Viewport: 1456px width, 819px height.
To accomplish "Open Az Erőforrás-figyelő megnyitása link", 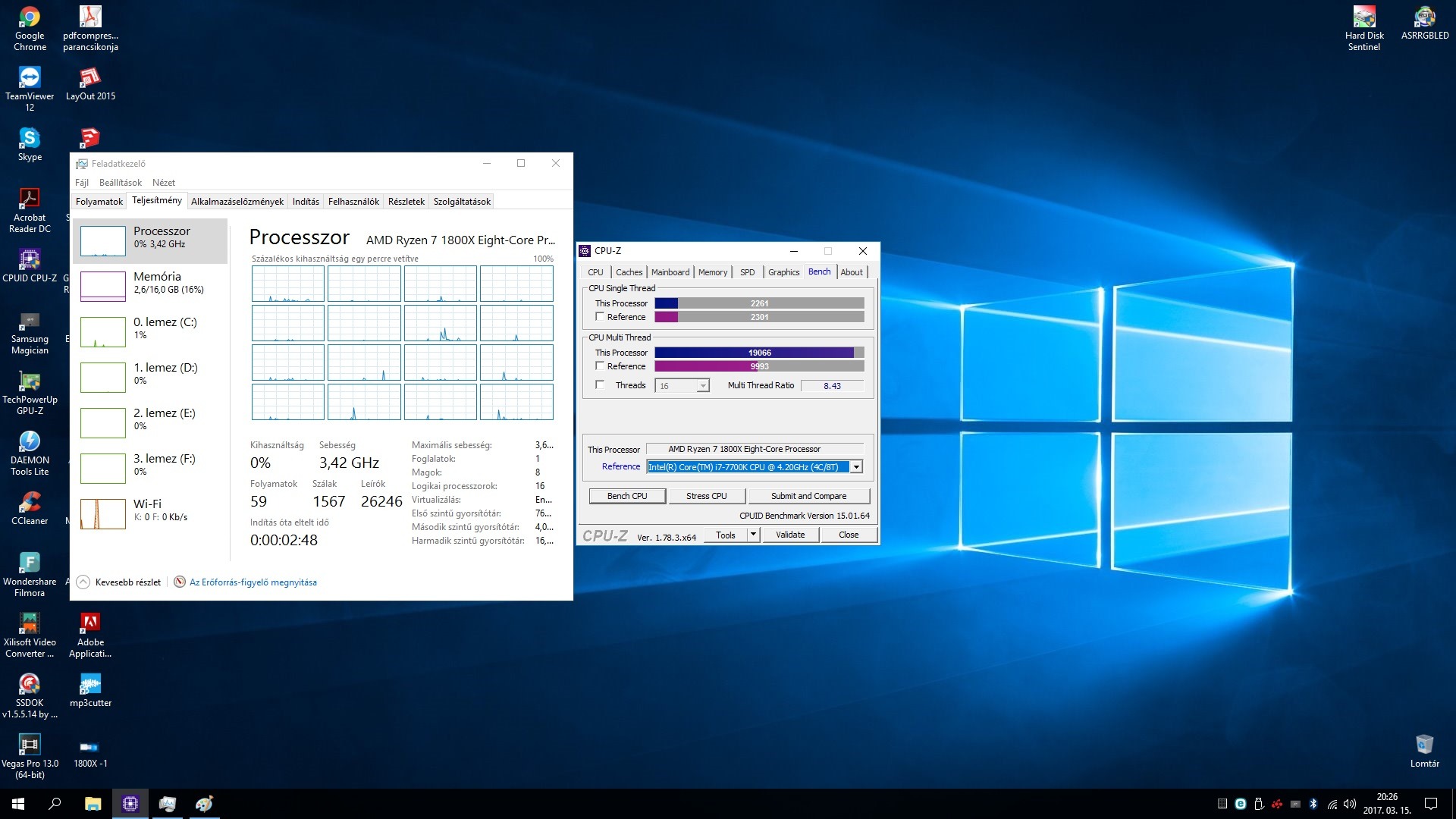I will click(x=253, y=582).
